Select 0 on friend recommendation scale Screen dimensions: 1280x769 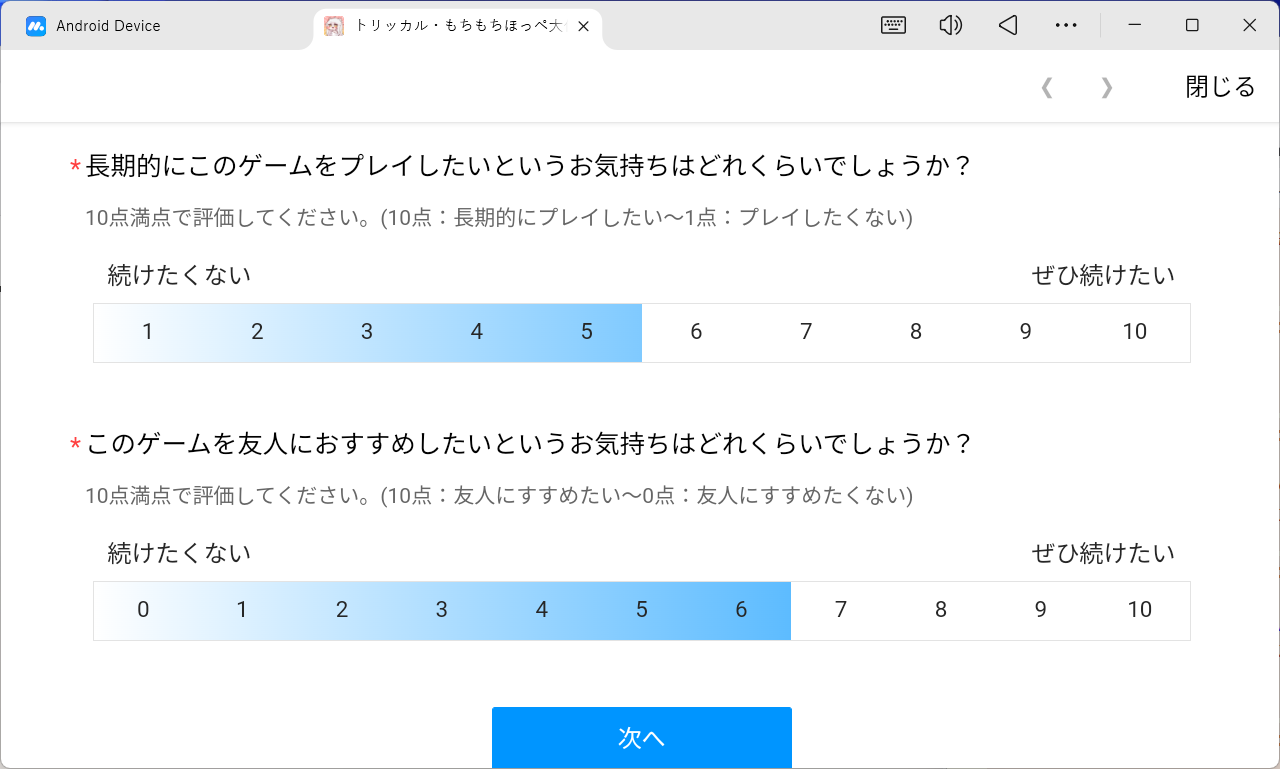tap(143, 610)
